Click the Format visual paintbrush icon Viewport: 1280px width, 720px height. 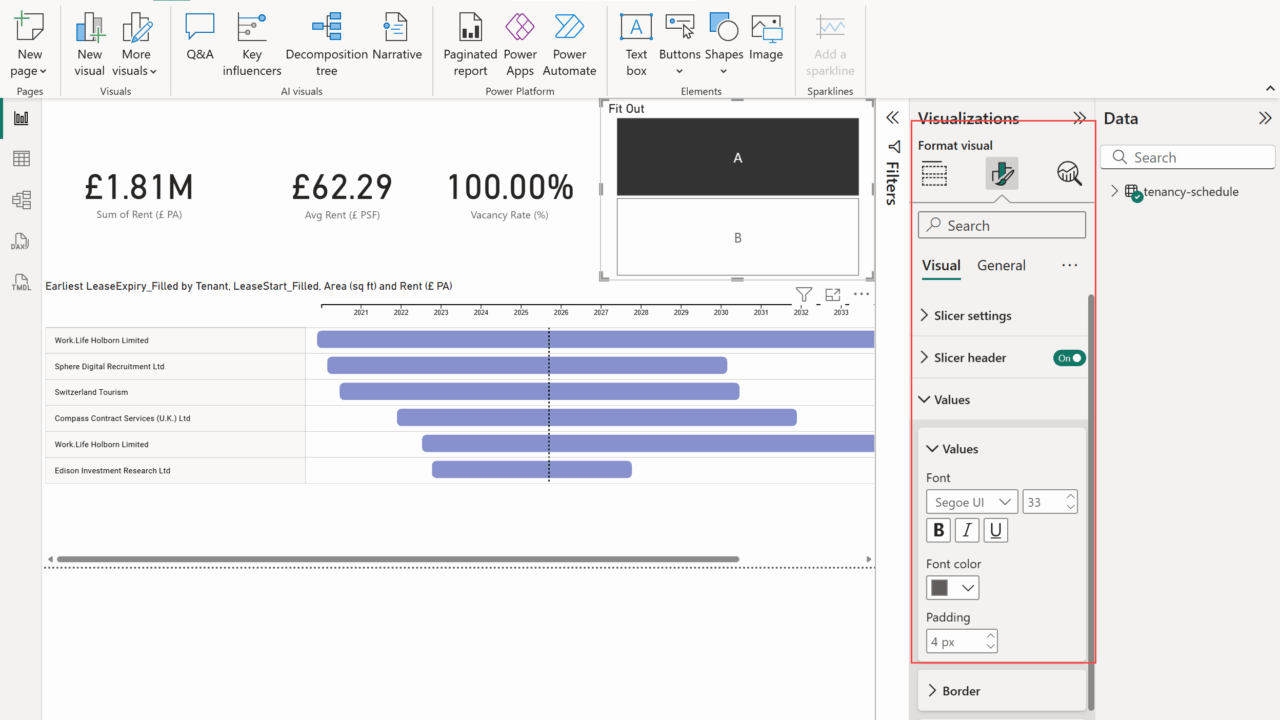(1001, 173)
